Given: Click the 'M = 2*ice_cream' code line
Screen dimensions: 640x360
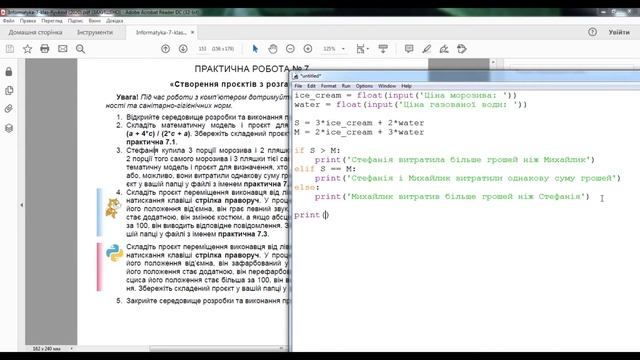Looking at the screenshot, I should pos(359,132).
